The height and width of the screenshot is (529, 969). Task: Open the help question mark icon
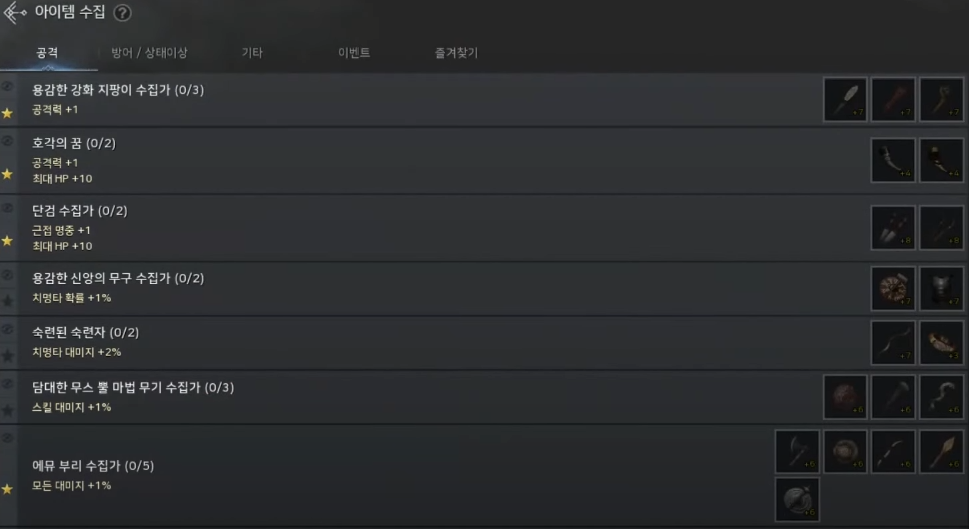(123, 13)
